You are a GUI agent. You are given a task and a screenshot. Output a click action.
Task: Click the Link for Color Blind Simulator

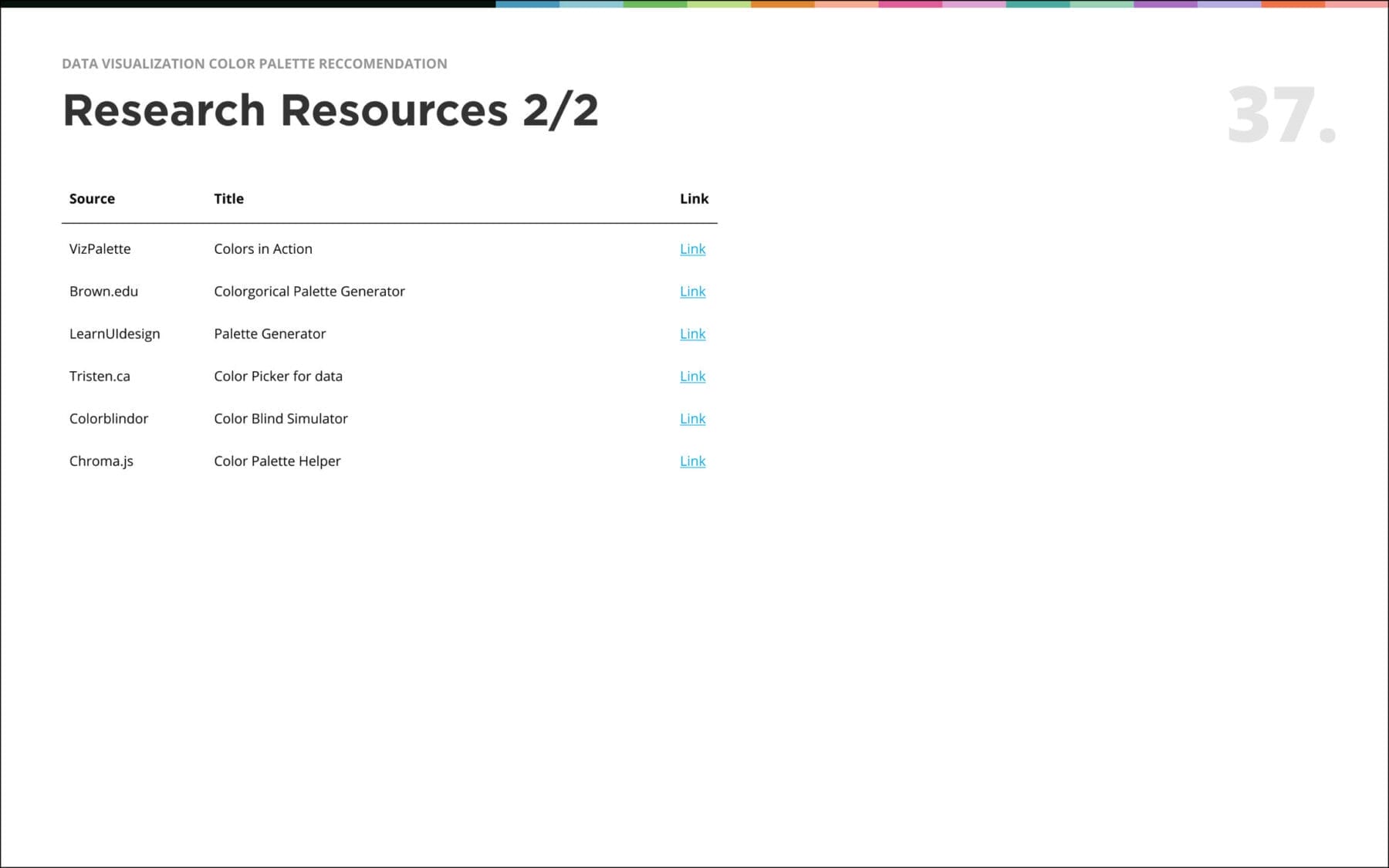692,418
